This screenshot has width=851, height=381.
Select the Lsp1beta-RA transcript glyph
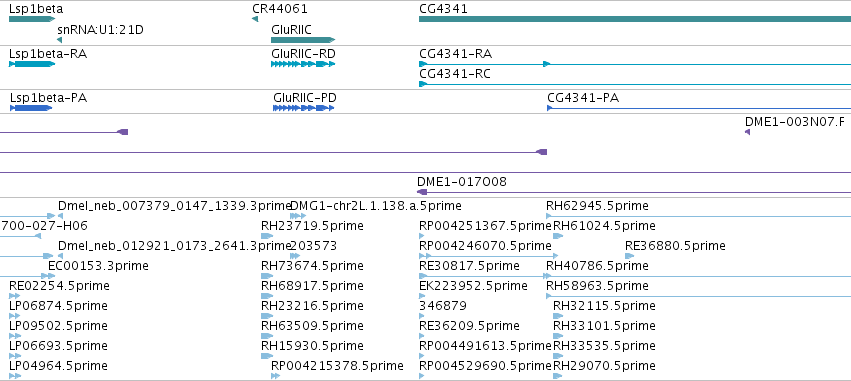[32, 64]
